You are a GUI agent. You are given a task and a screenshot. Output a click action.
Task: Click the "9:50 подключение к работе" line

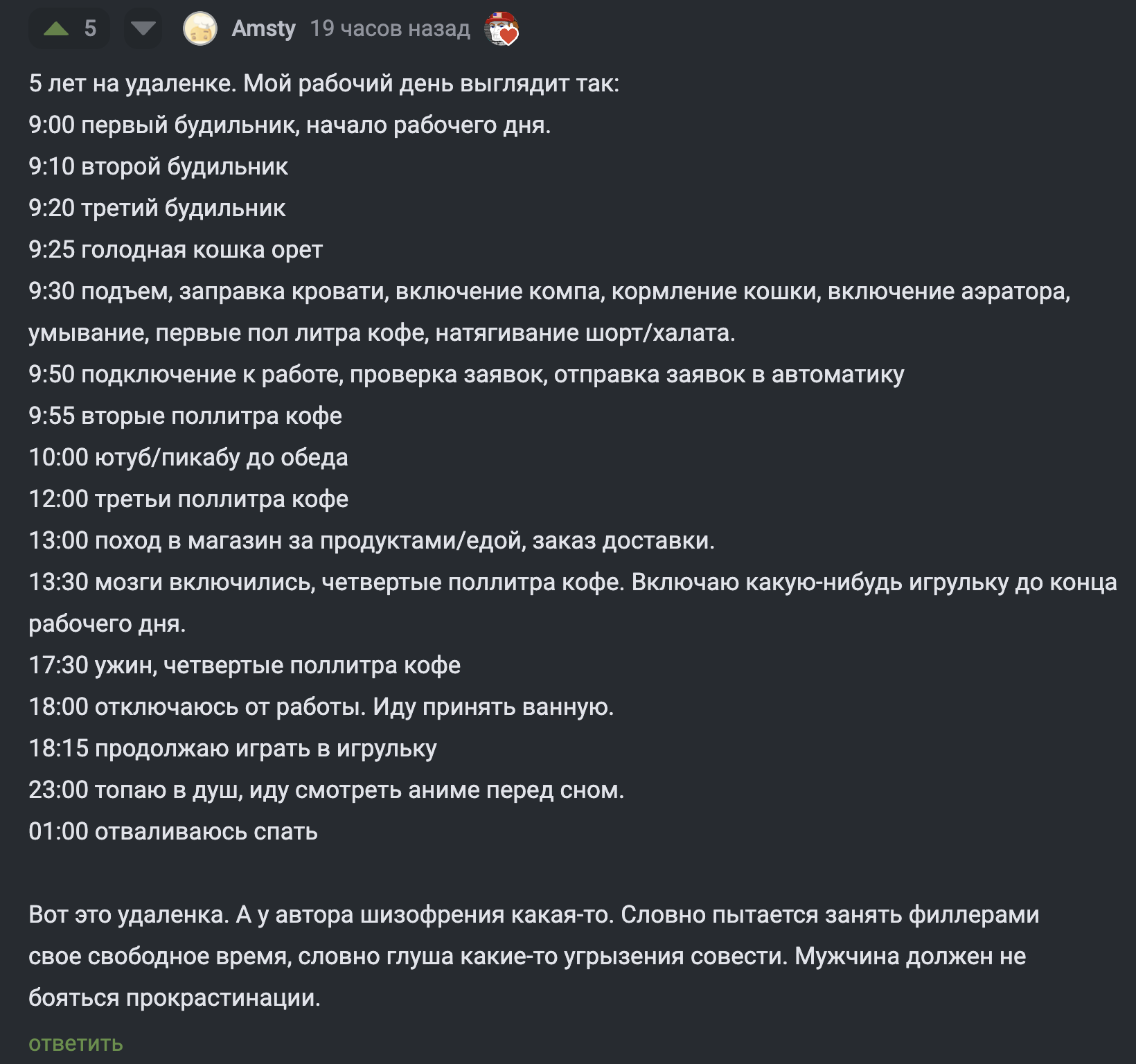[x=466, y=375]
